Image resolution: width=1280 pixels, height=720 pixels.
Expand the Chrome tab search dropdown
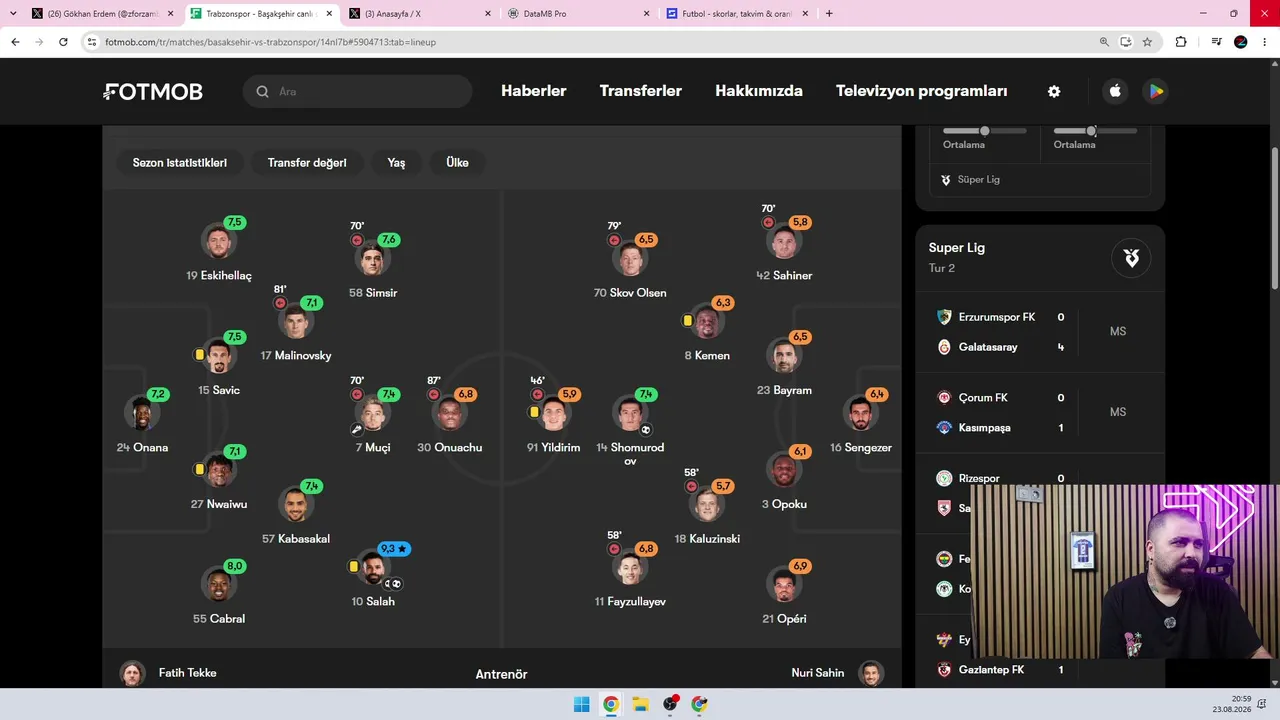(13, 14)
